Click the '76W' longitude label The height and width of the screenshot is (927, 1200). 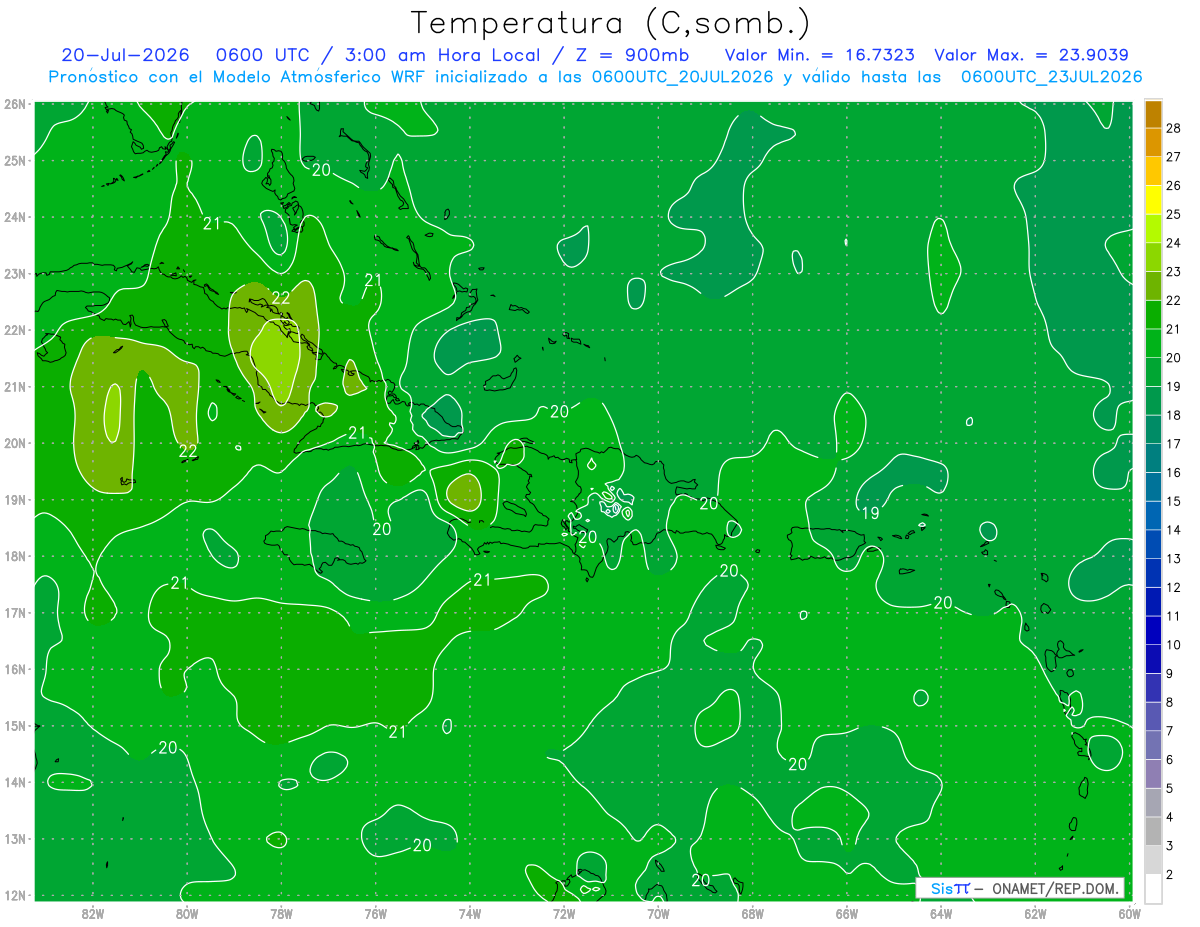376,912
